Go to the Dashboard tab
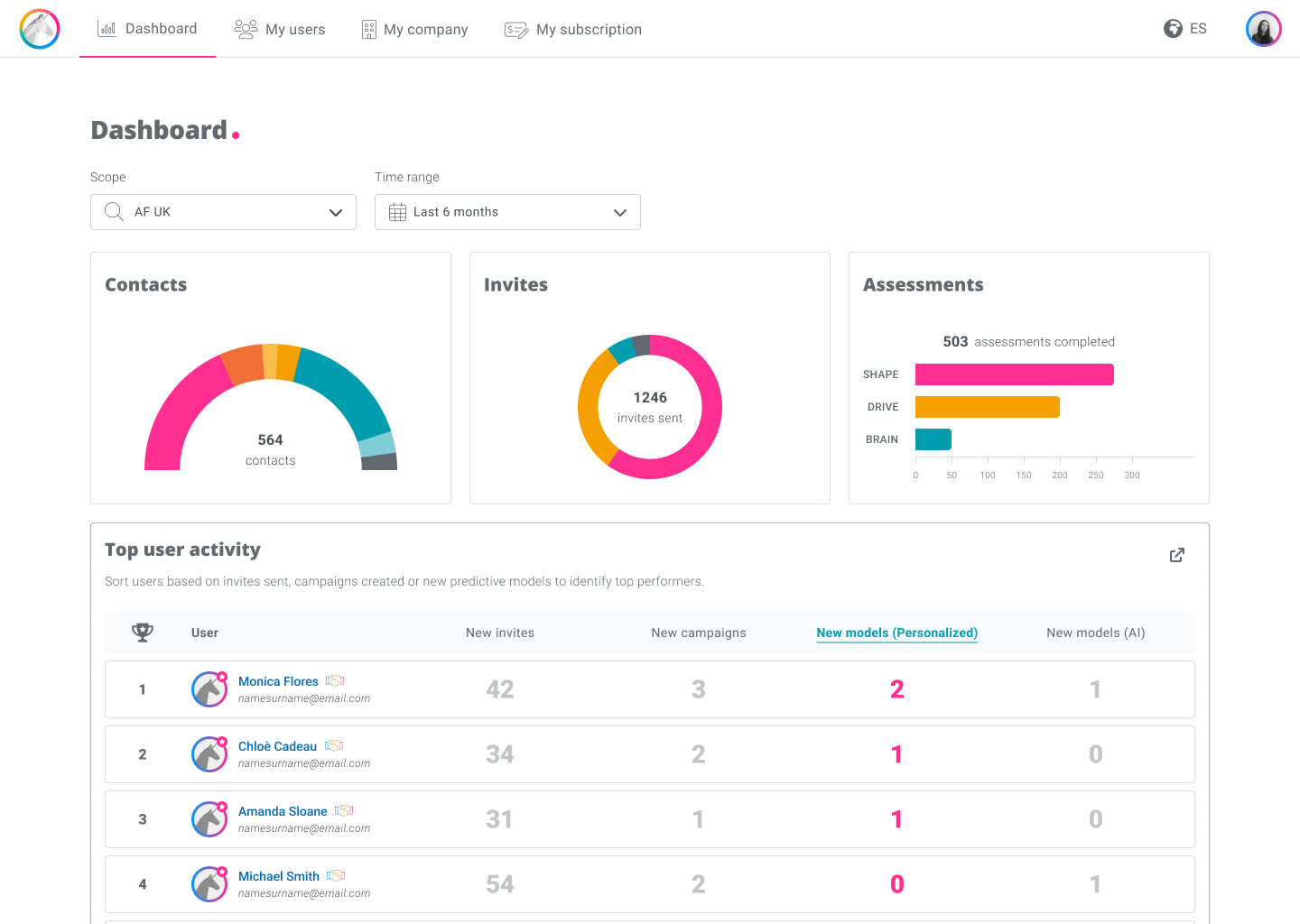1300x924 pixels. pos(147,29)
